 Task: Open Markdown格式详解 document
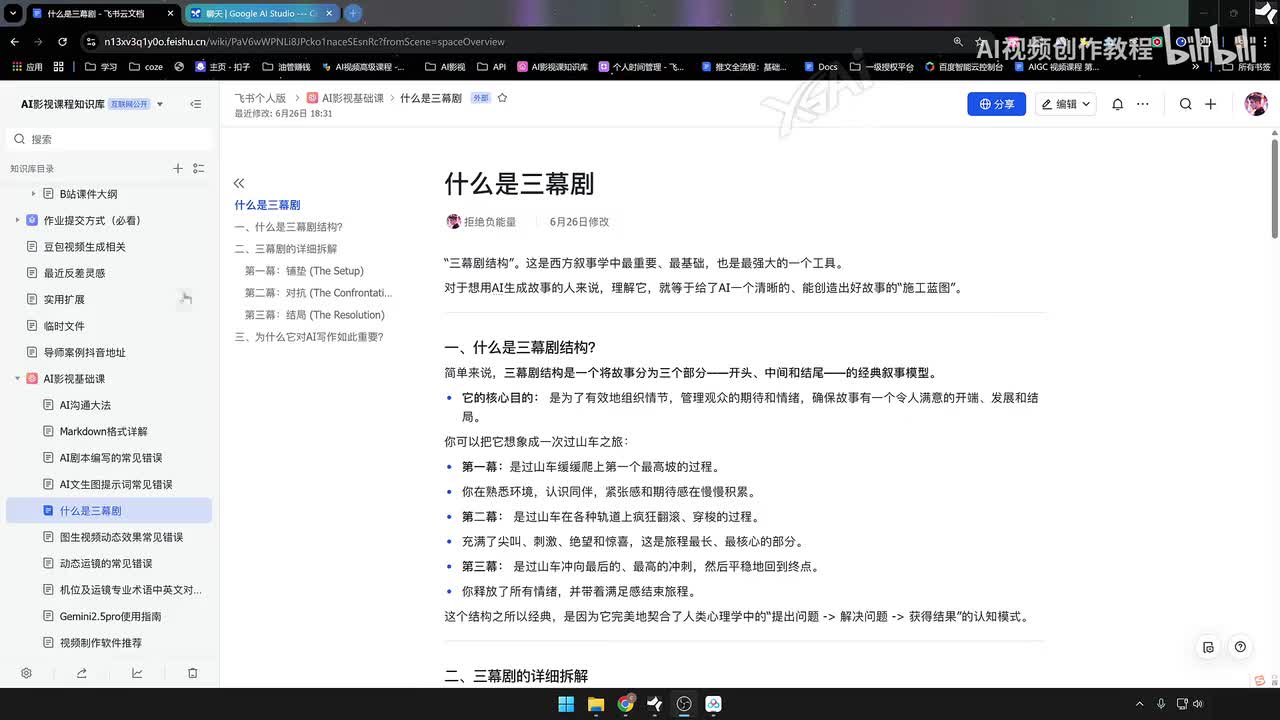click(x=103, y=431)
